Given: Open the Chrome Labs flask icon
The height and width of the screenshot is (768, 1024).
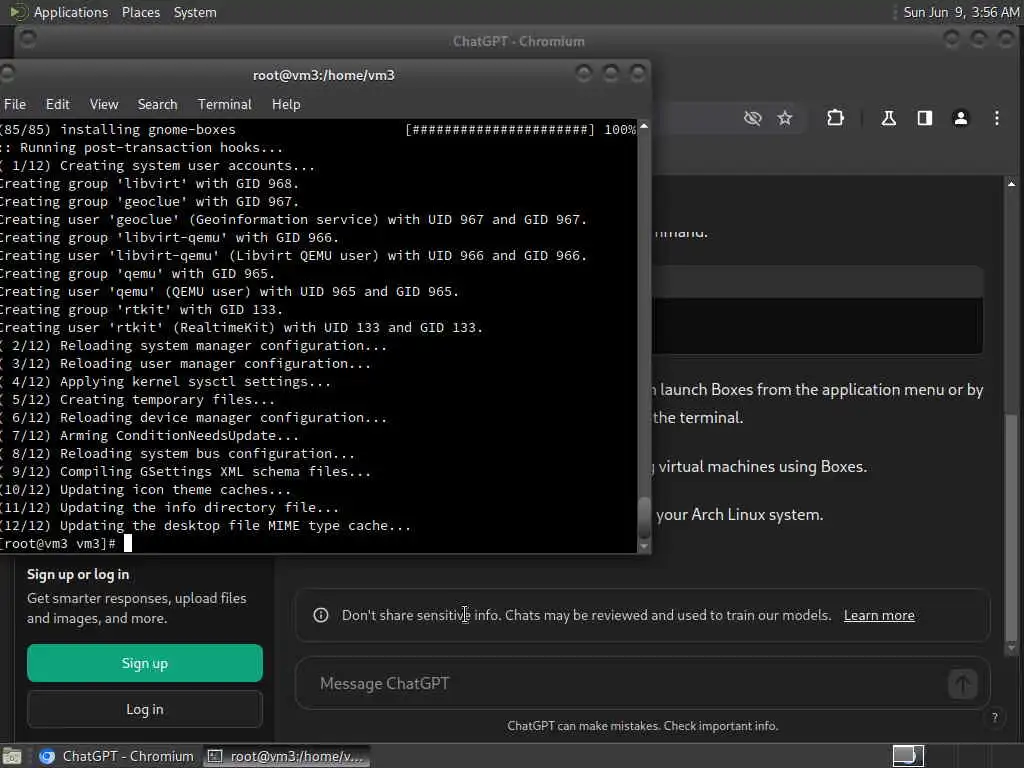Looking at the screenshot, I should 888,118.
